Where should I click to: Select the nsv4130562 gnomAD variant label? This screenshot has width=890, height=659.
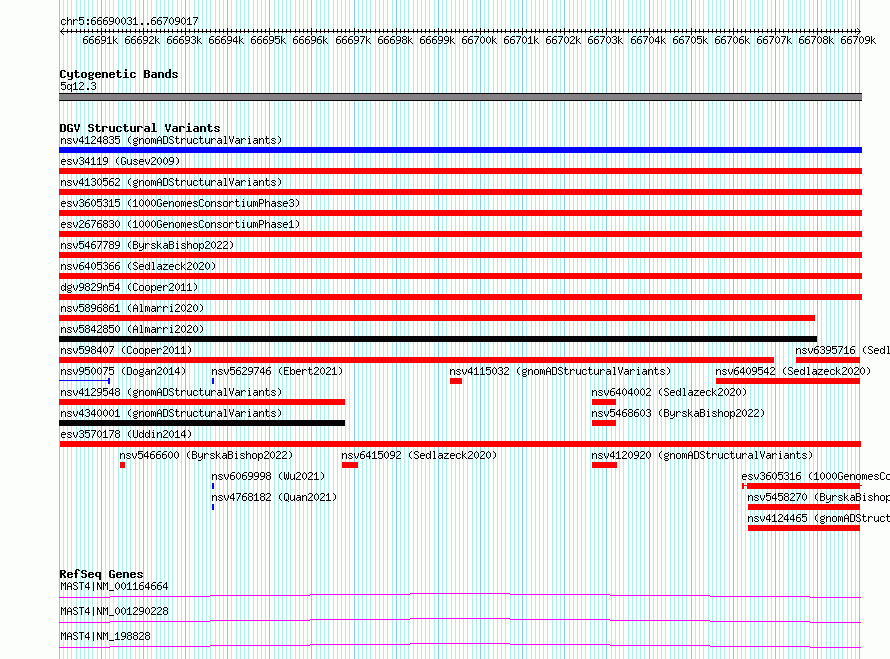pyautogui.click(x=171, y=182)
